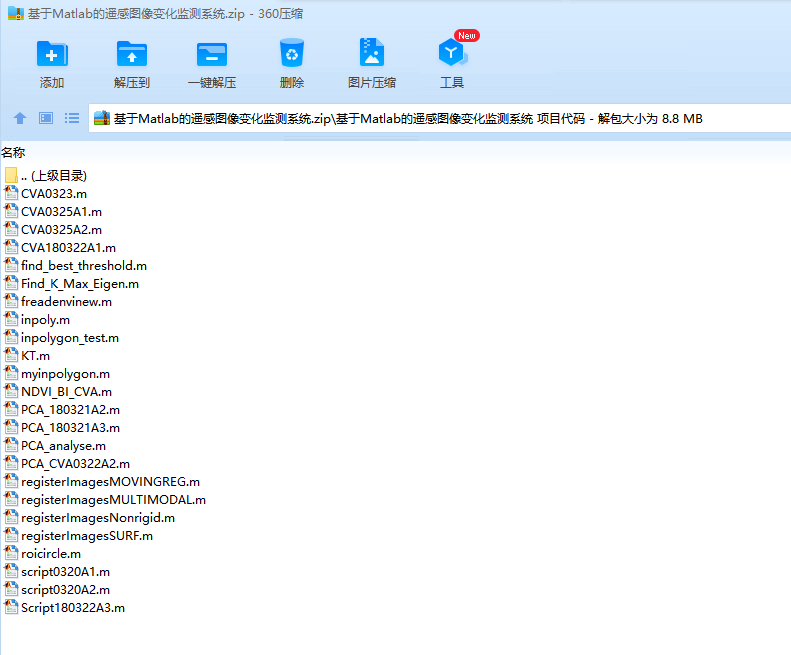The width and height of the screenshot is (791, 655).
Task: Select the file inpolygon_test.m
Action: tap(70, 338)
